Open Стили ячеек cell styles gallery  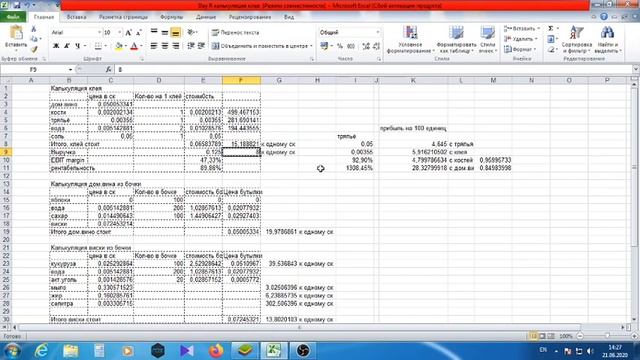[x=487, y=39]
